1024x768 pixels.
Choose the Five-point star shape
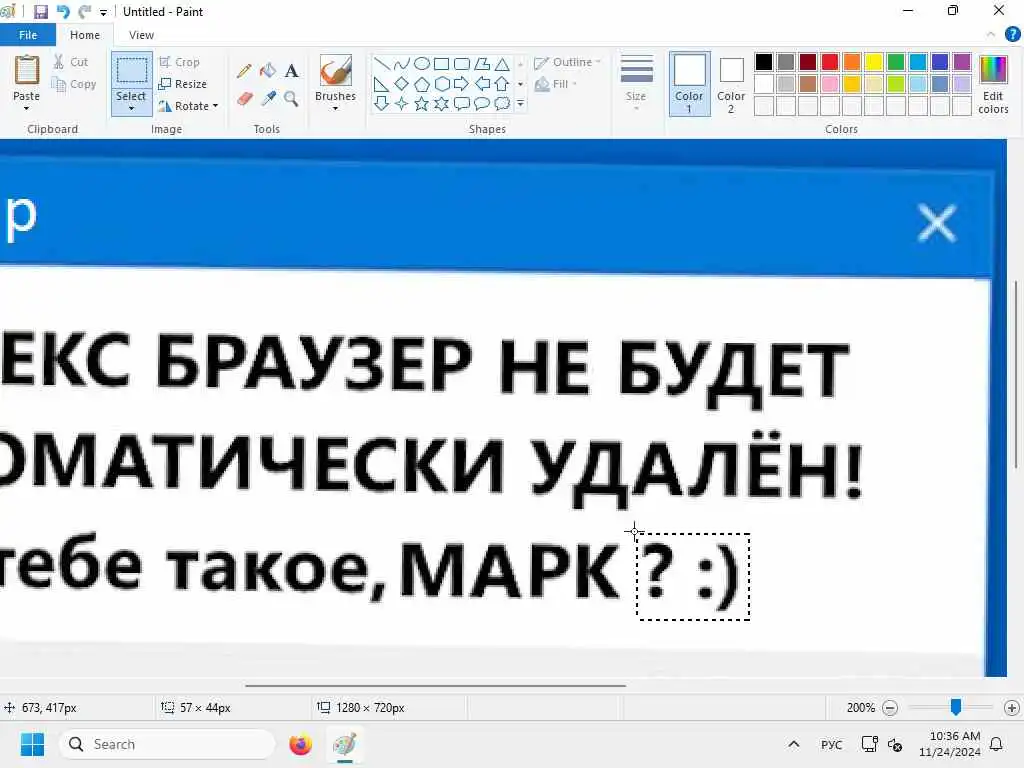pyautogui.click(x=422, y=104)
